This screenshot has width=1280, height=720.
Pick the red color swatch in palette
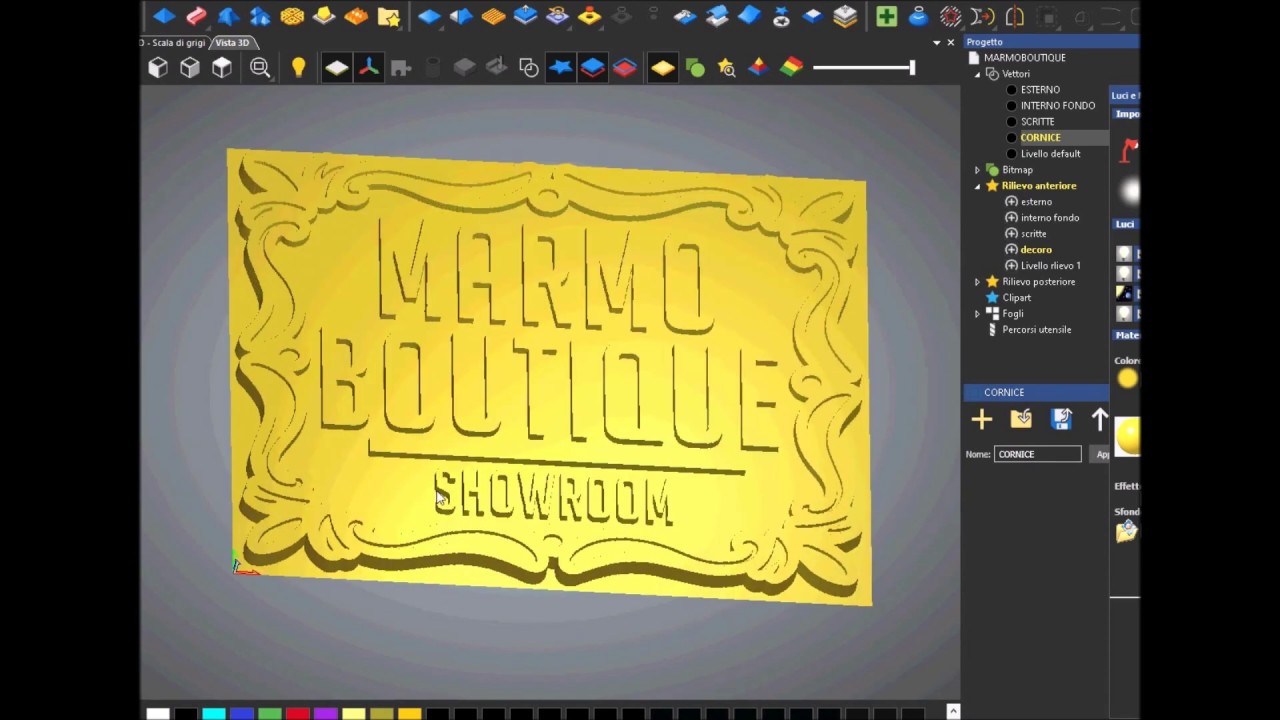click(x=297, y=713)
